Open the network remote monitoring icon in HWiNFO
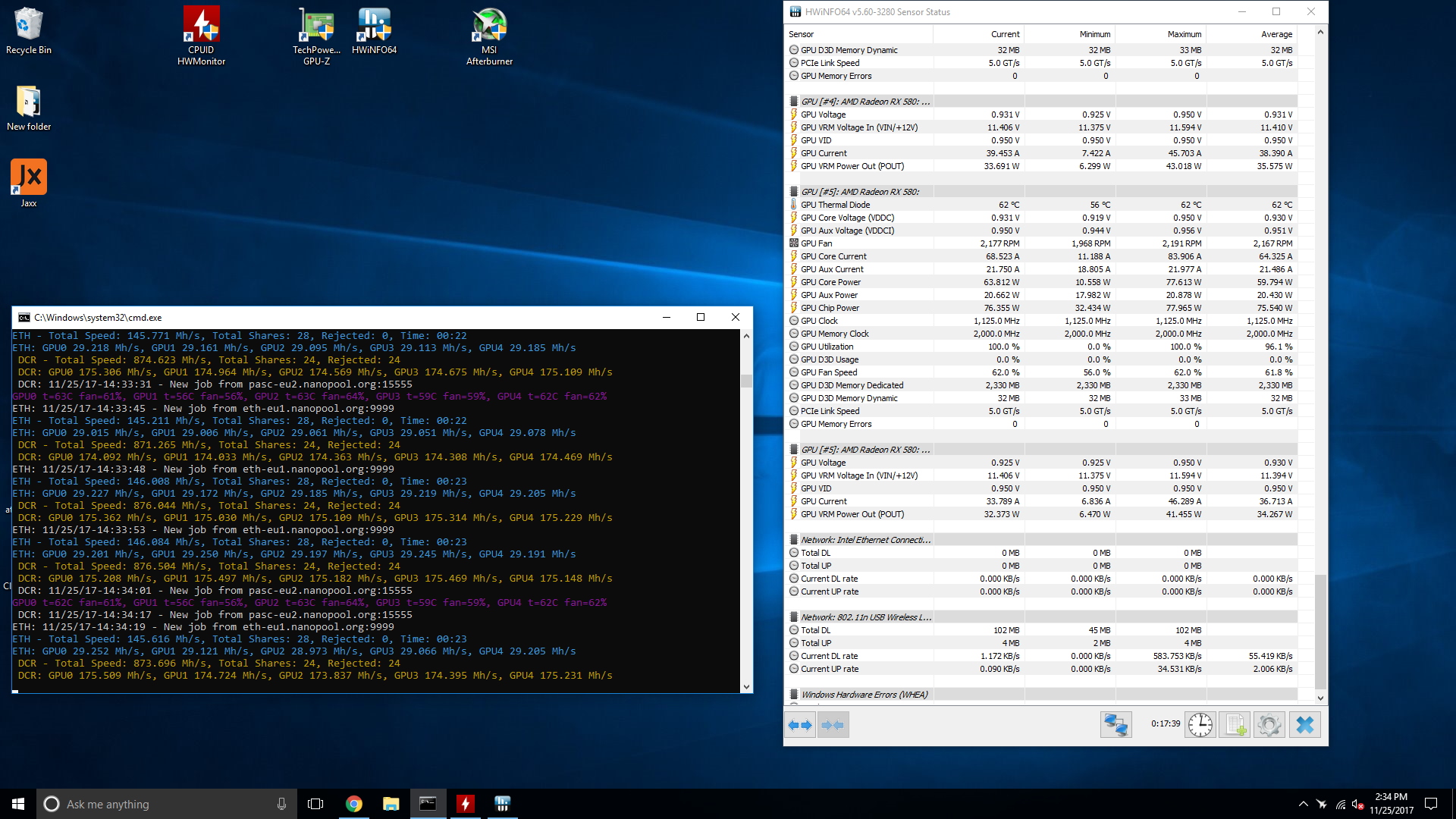The height and width of the screenshot is (819, 1456). pyautogui.click(x=1116, y=725)
